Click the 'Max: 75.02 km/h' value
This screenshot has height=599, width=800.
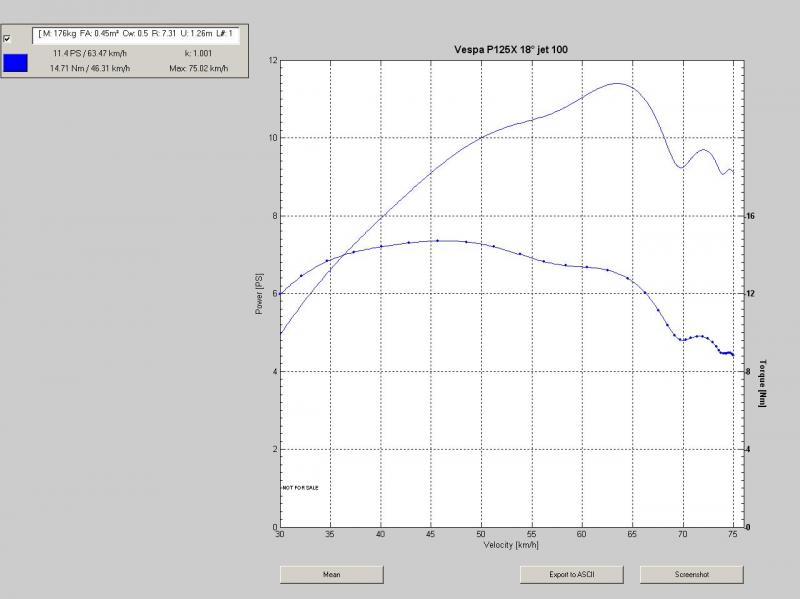198,68
